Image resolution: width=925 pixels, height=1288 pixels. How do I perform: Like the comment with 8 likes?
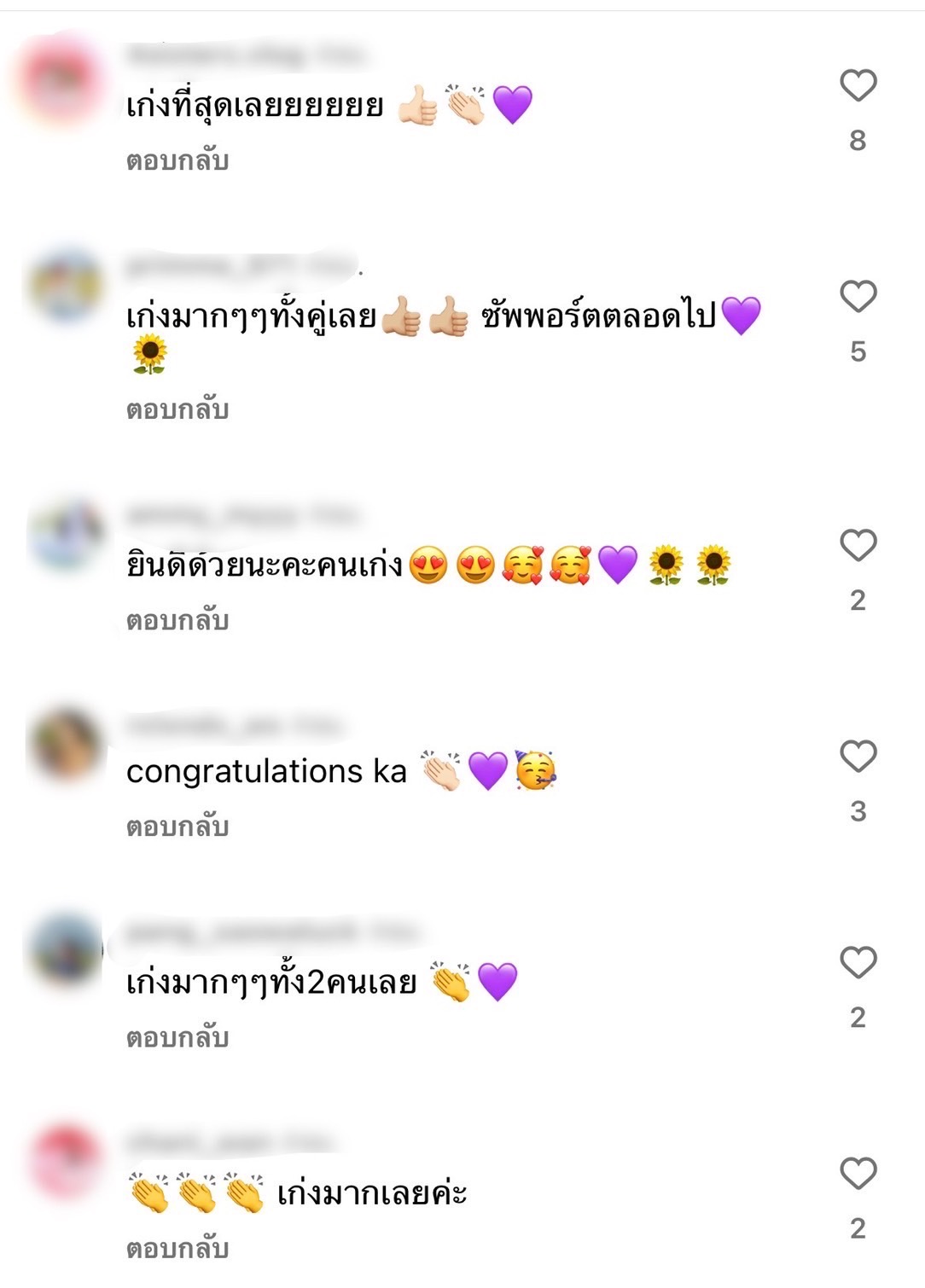858,86
